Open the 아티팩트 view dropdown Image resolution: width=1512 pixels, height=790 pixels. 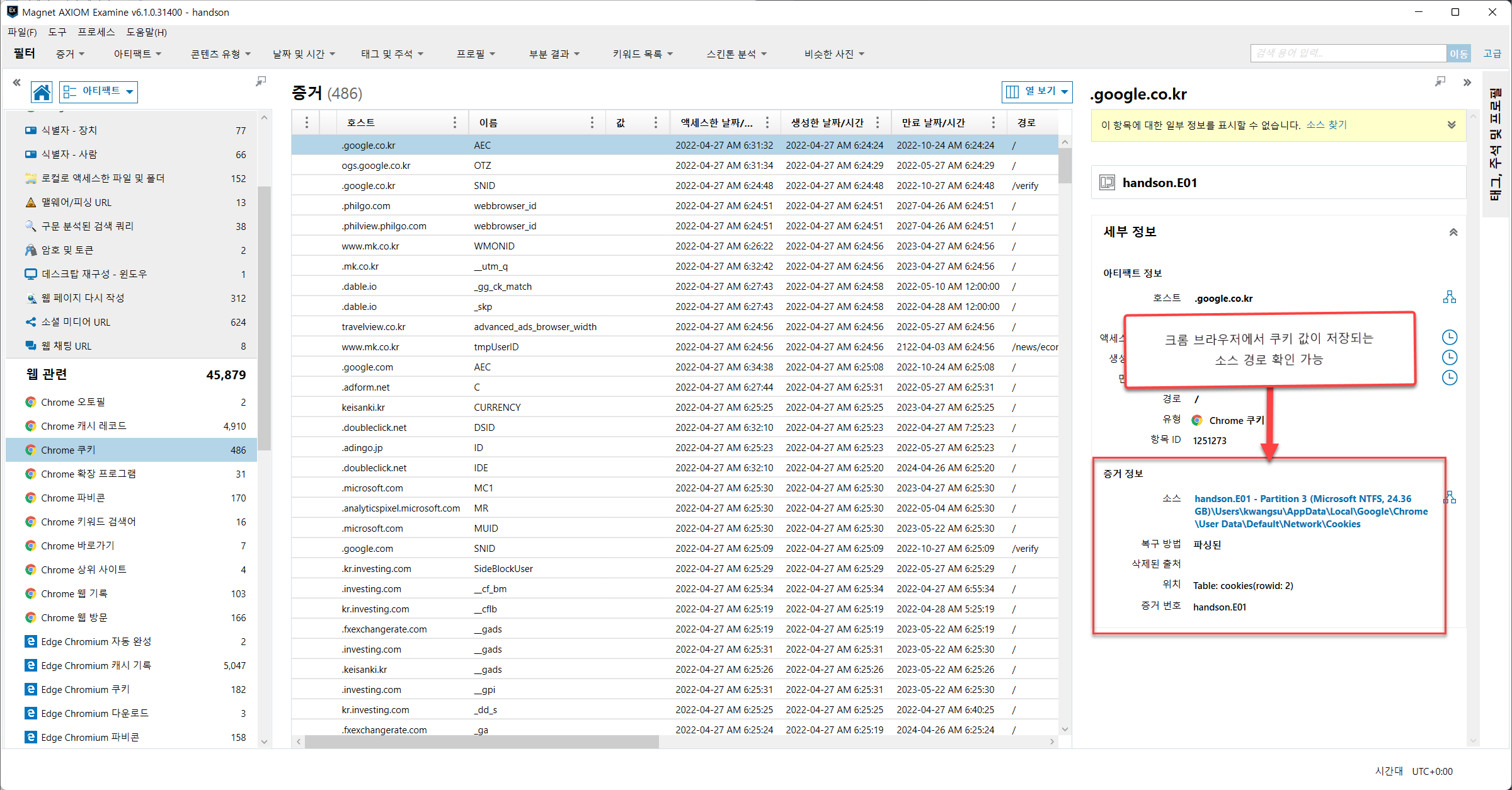(x=99, y=92)
